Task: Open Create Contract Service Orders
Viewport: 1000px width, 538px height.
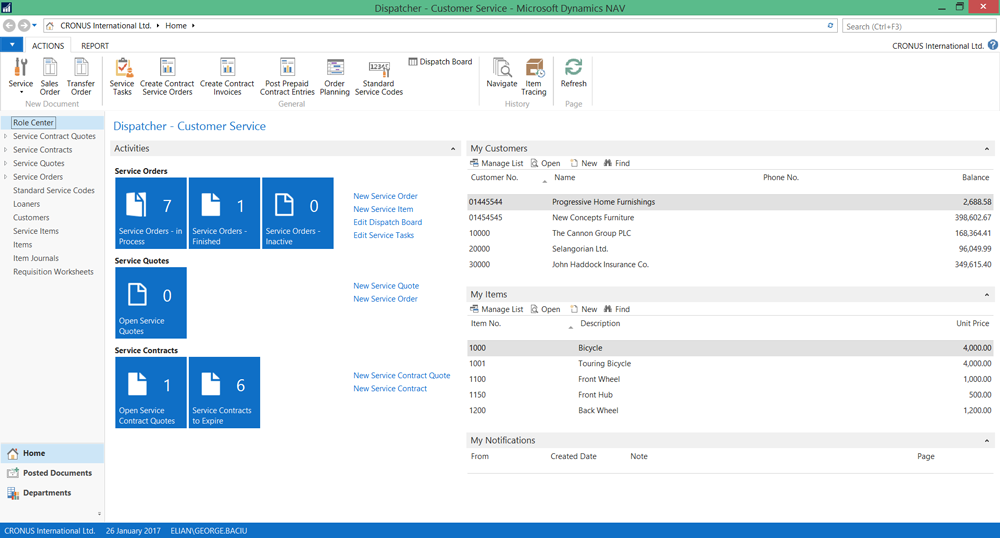Action: point(167,76)
